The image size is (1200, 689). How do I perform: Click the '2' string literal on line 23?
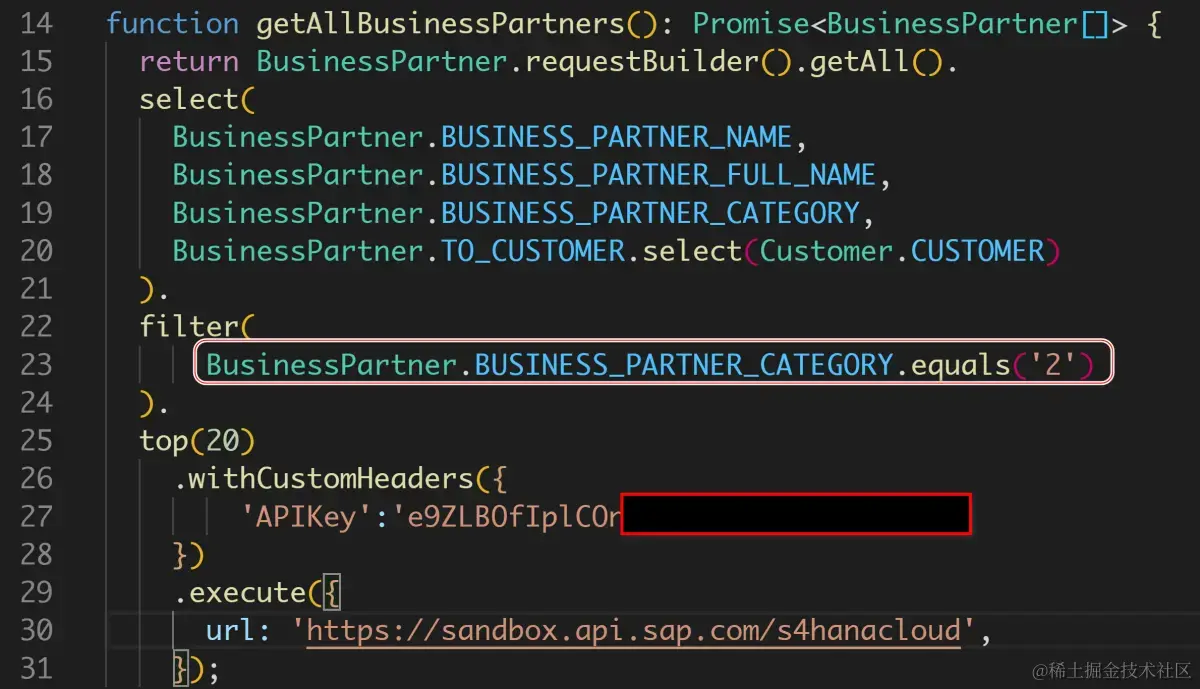[1051, 366]
